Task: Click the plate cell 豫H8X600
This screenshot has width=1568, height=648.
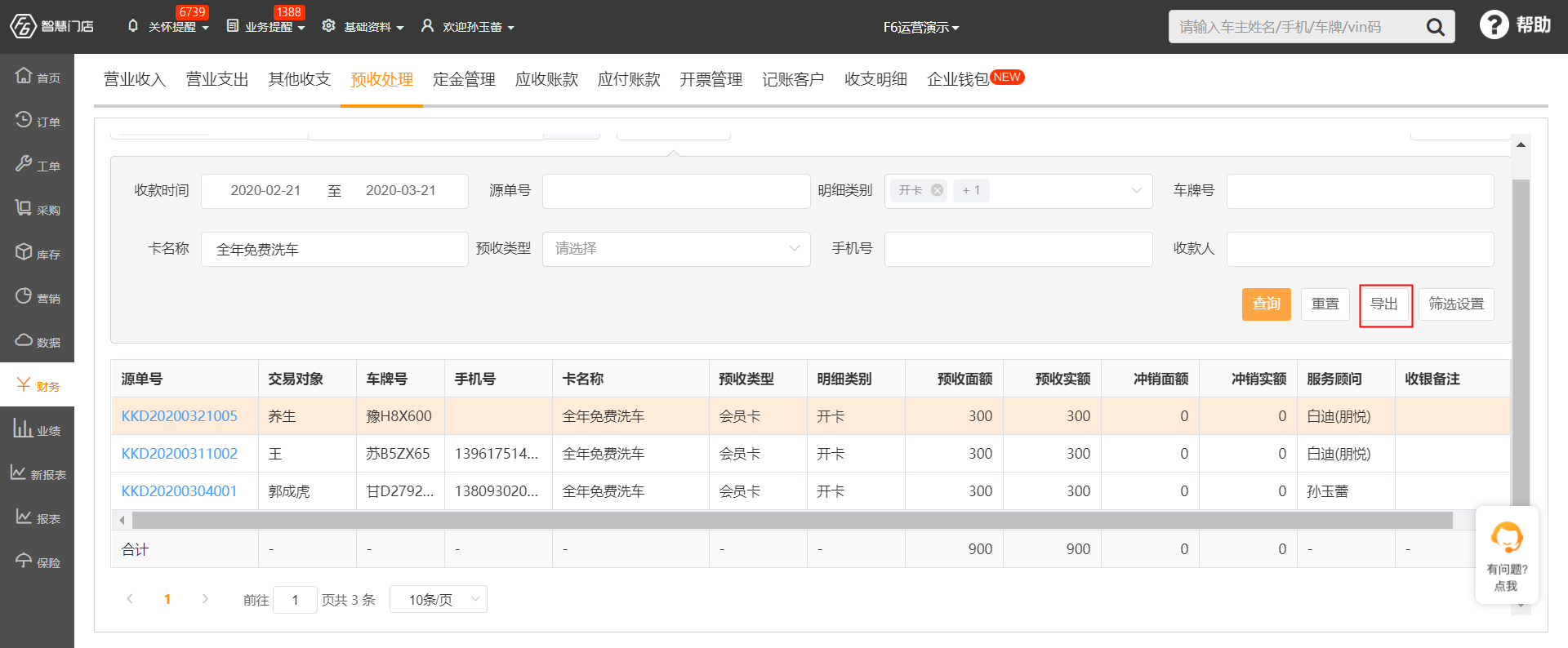Action: pos(399,416)
